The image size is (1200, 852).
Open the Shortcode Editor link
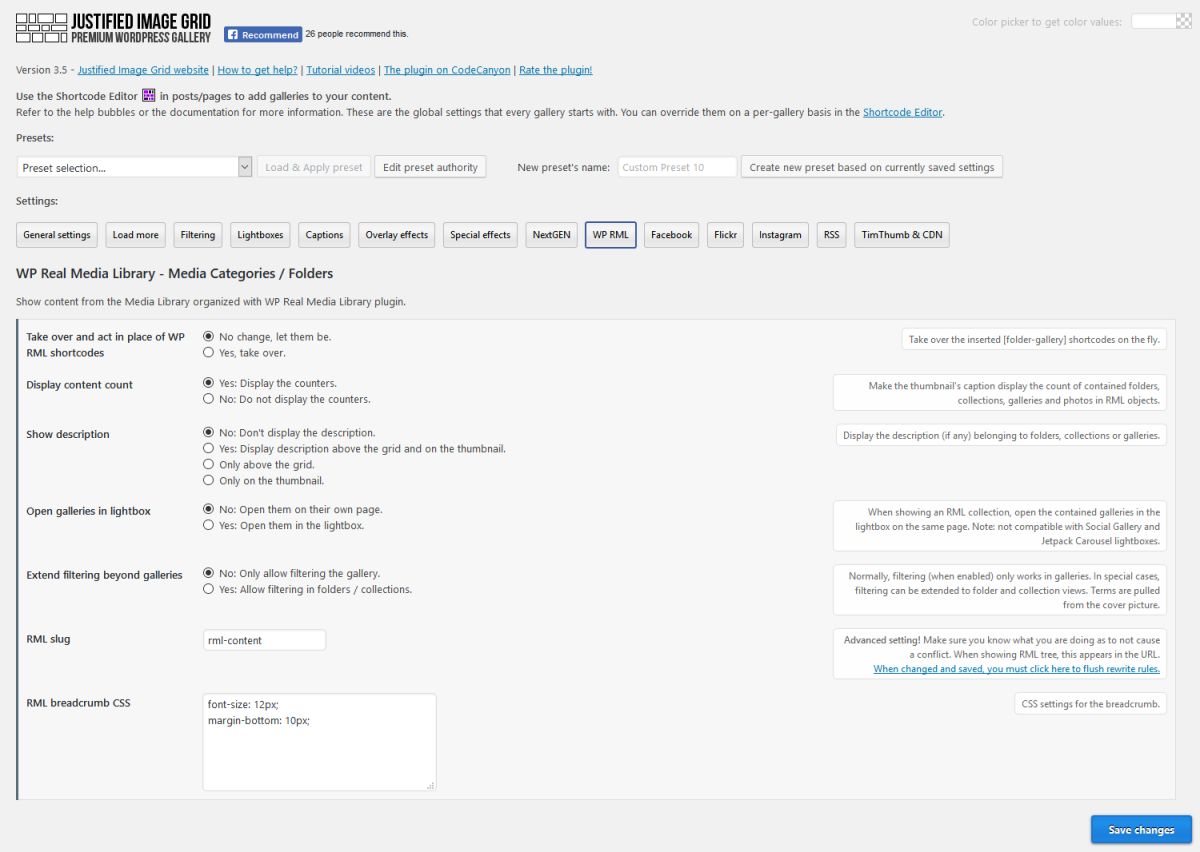pos(902,112)
